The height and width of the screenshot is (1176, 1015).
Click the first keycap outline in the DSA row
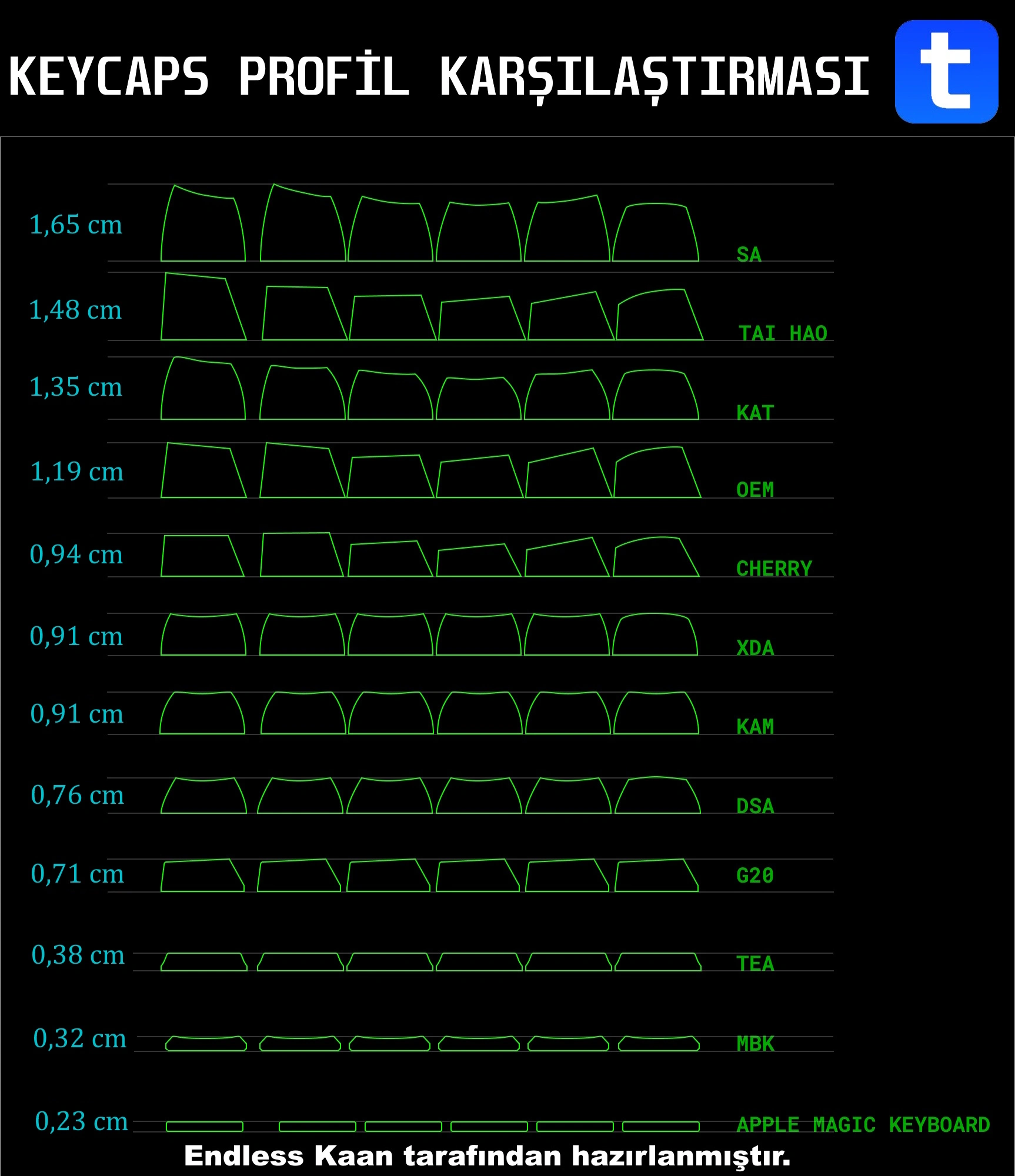click(x=203, y=796)
